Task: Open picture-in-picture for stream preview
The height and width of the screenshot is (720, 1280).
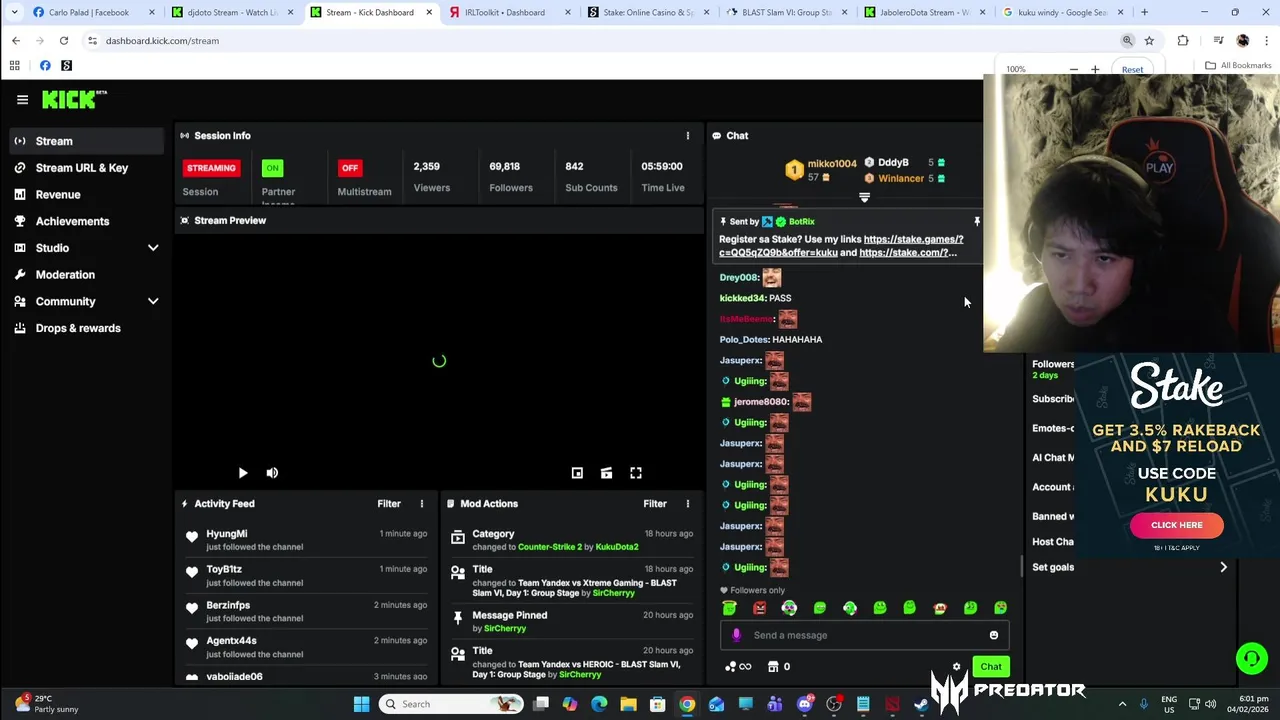Action: 577,473
